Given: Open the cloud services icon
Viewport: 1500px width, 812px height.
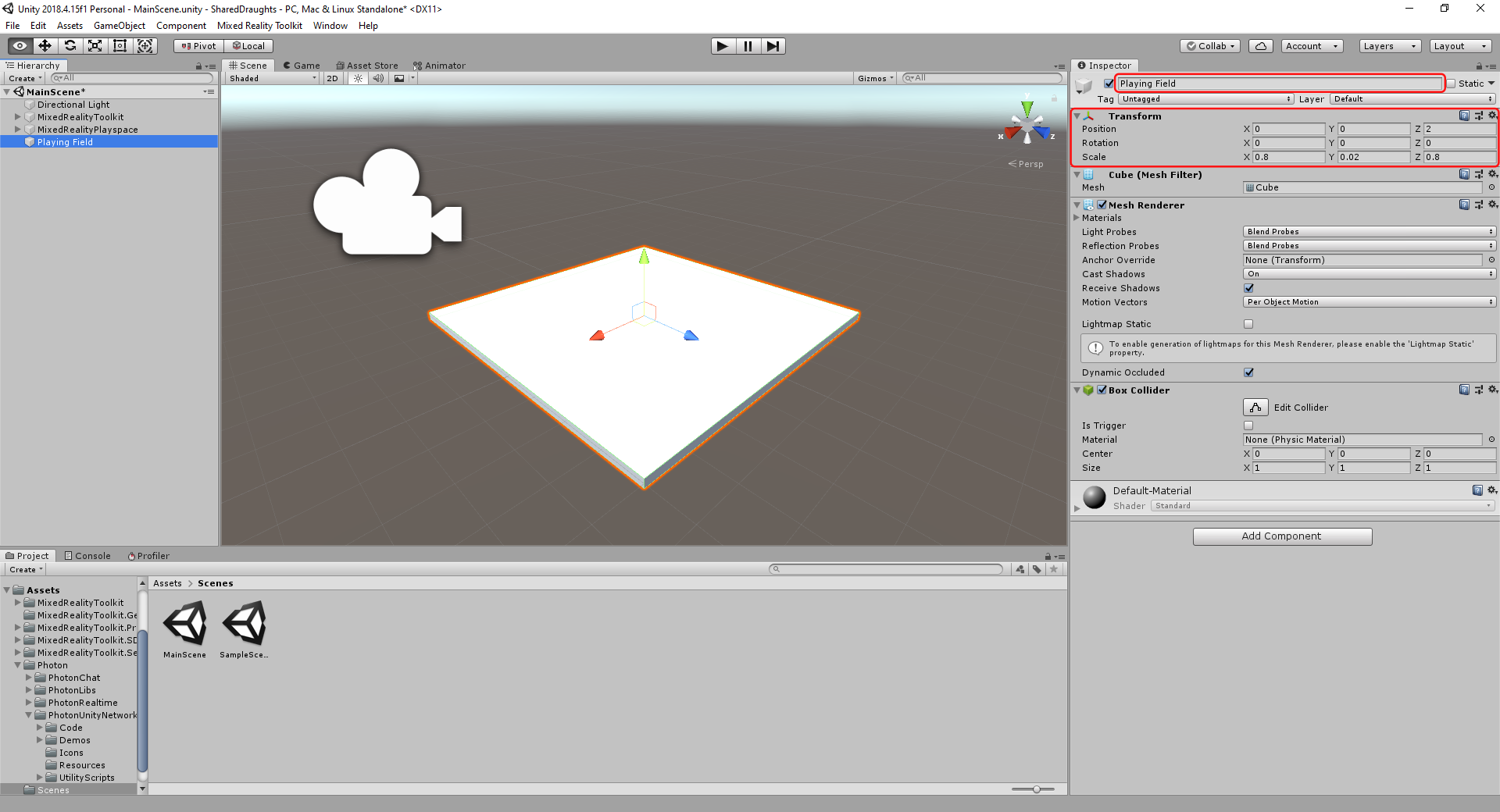Looking at the screenshot, I should point(1260,46).
